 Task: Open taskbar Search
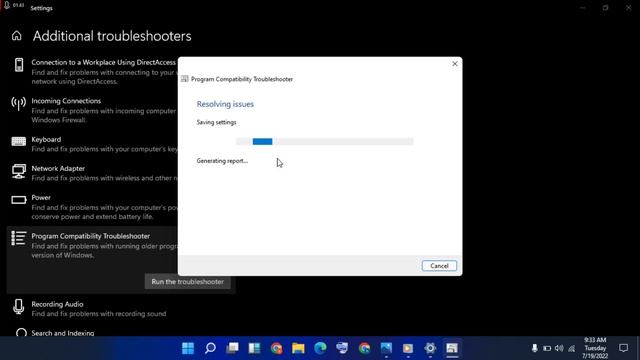coord(210,348)
